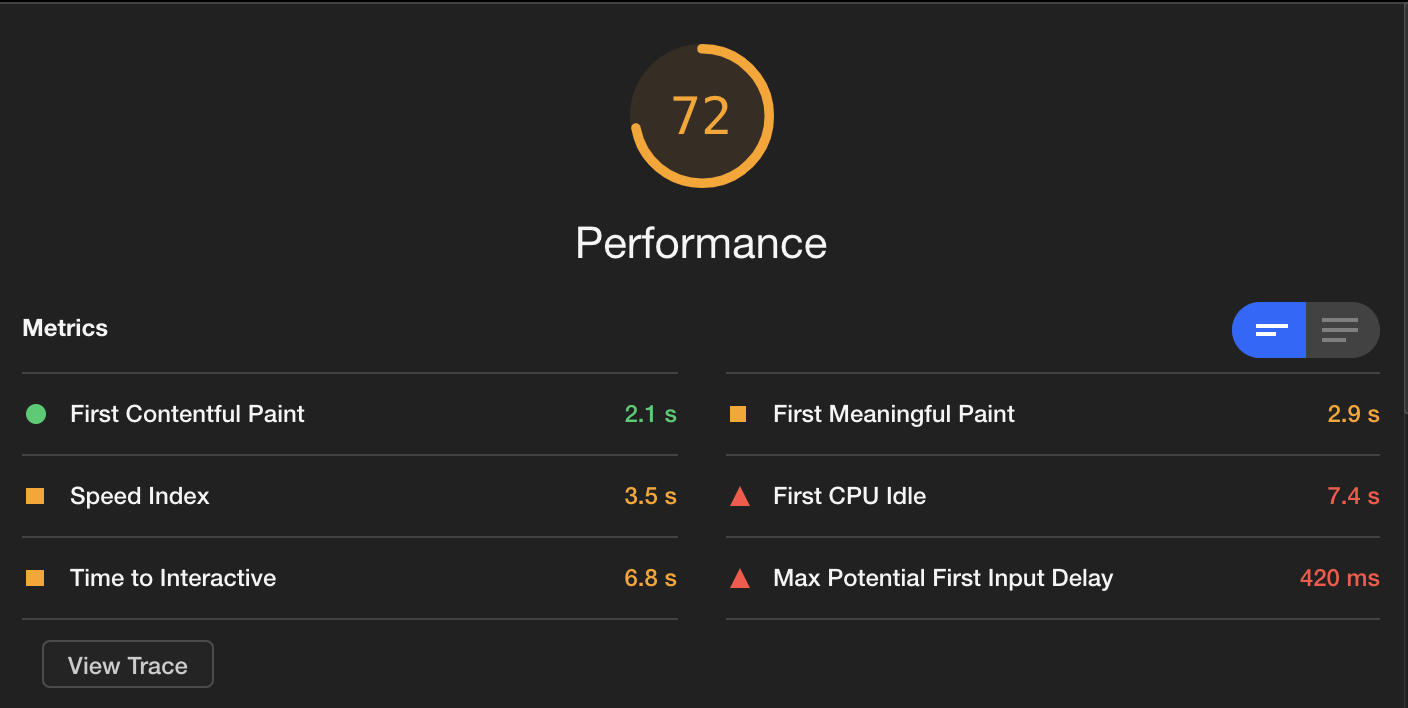The width and height of the screenshot is (1408, 708).
Task: Select the Time to Interactive label
Action: [173, 578]
